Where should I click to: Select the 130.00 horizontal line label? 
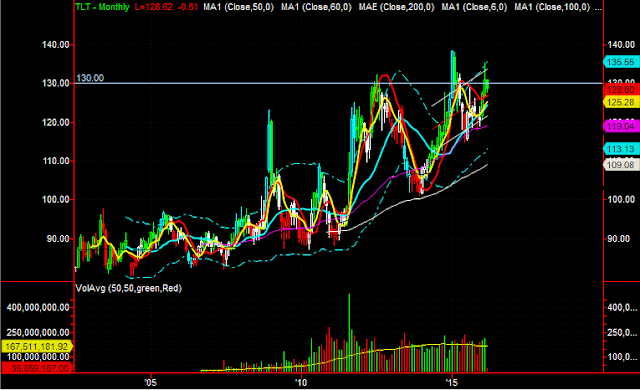[x=90, y=78]
